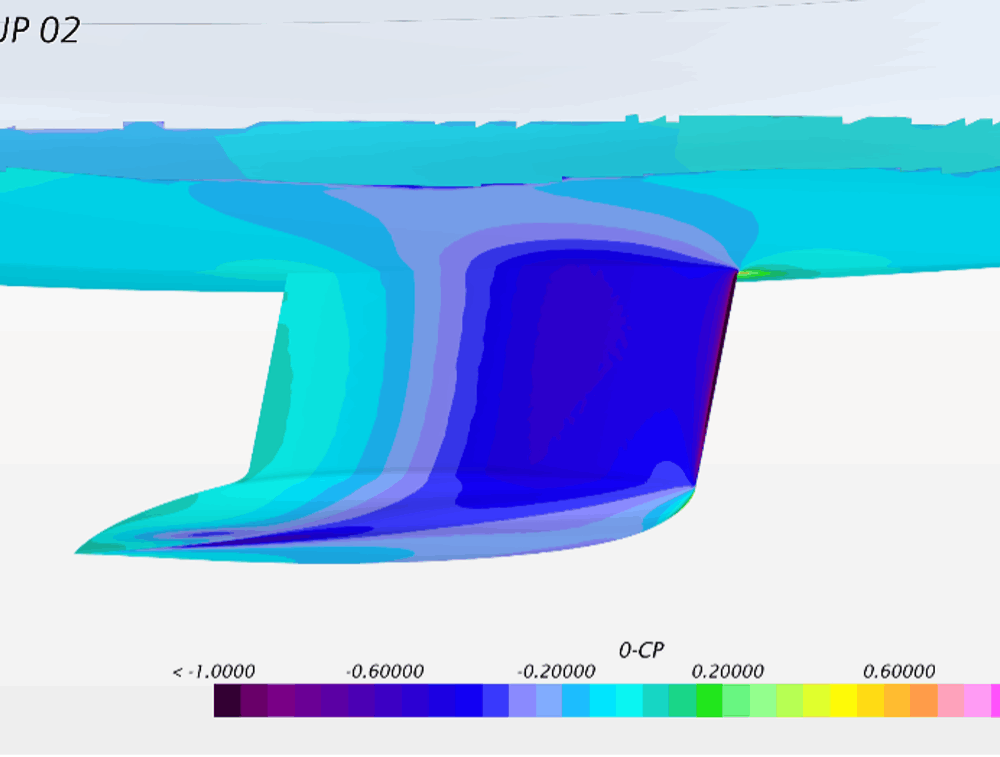
Task: Select the < -1.0000 legend label
Action: (213, 672)
